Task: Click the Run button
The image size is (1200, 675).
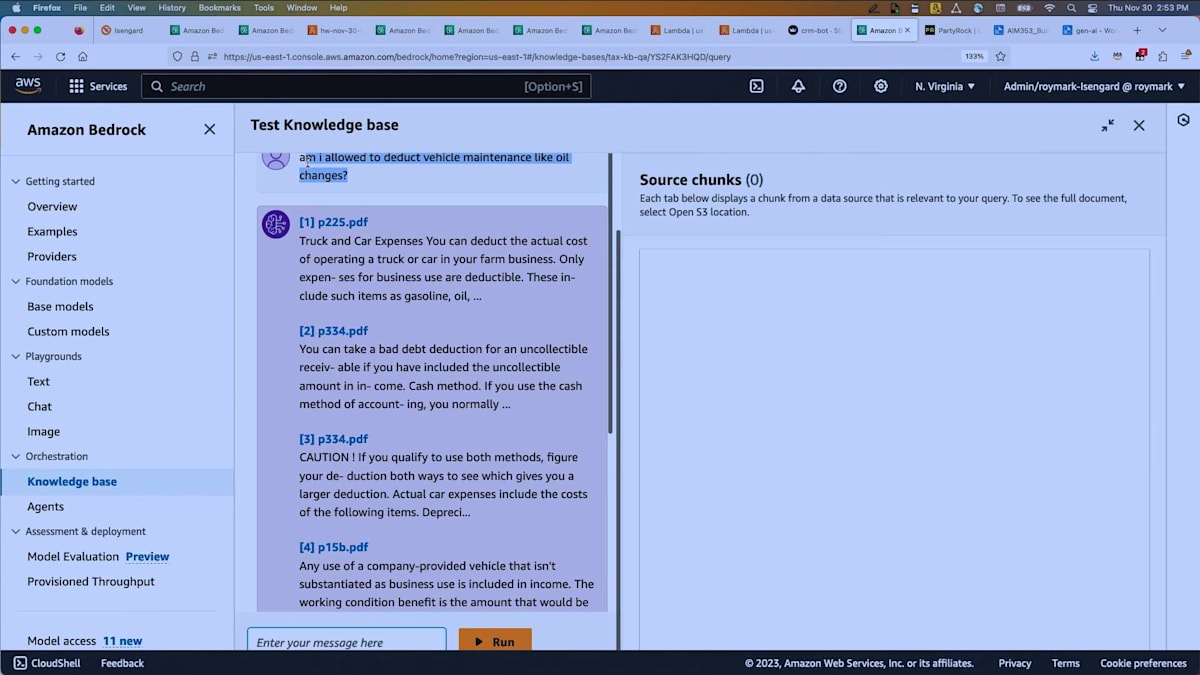Action: pyautogui.click(x=495, y=641)
